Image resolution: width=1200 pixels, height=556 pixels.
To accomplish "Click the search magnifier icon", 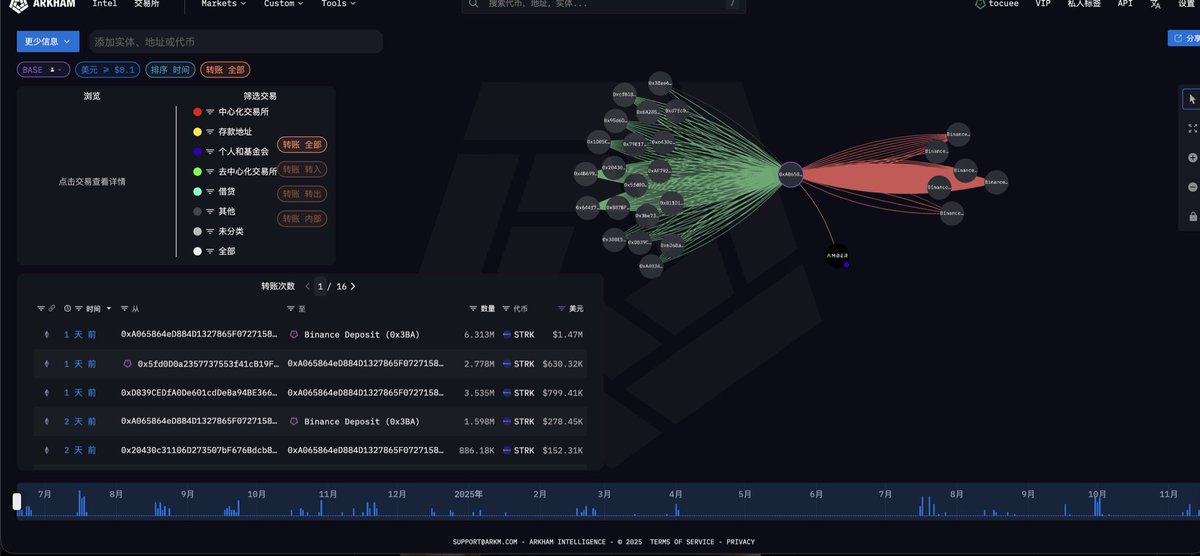I will click(473, 4).
